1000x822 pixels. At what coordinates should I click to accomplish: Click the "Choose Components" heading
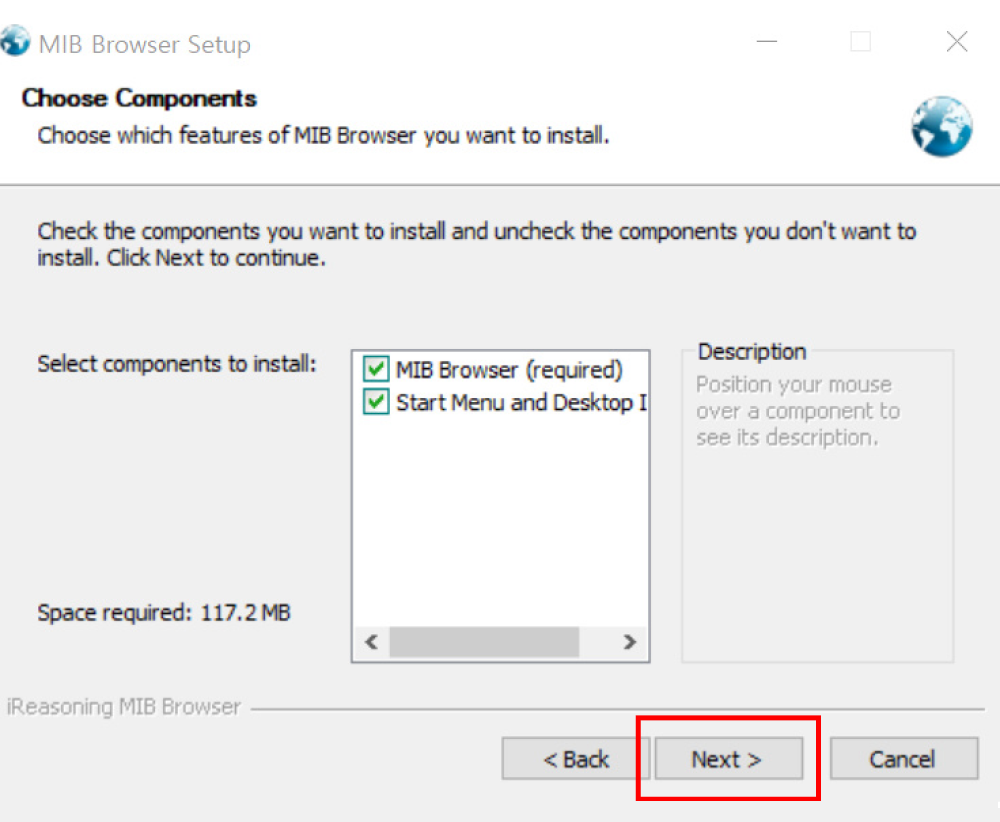139,98
